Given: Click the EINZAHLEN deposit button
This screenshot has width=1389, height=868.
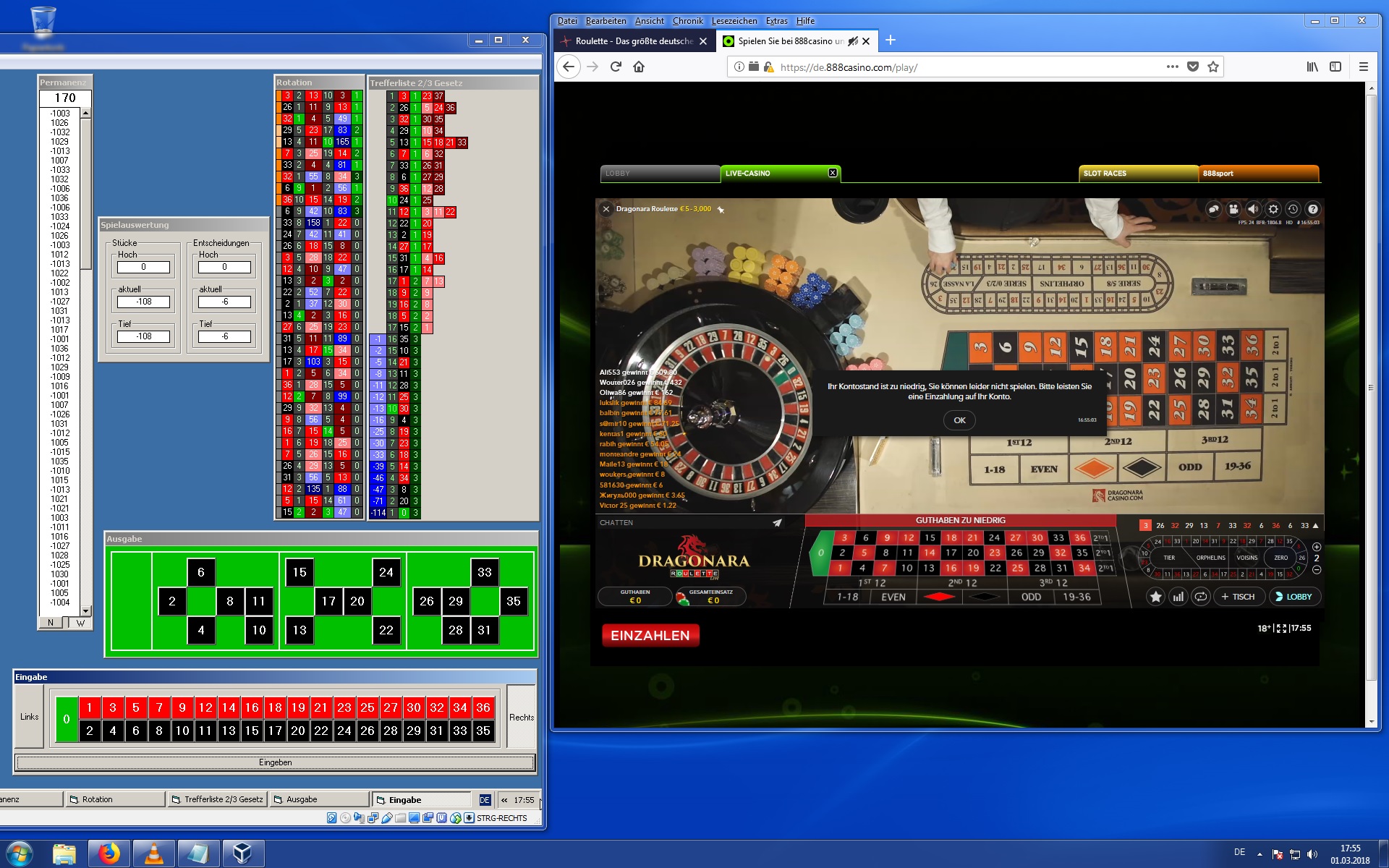Looking at the screenshot, I should (x=650, y=635).
